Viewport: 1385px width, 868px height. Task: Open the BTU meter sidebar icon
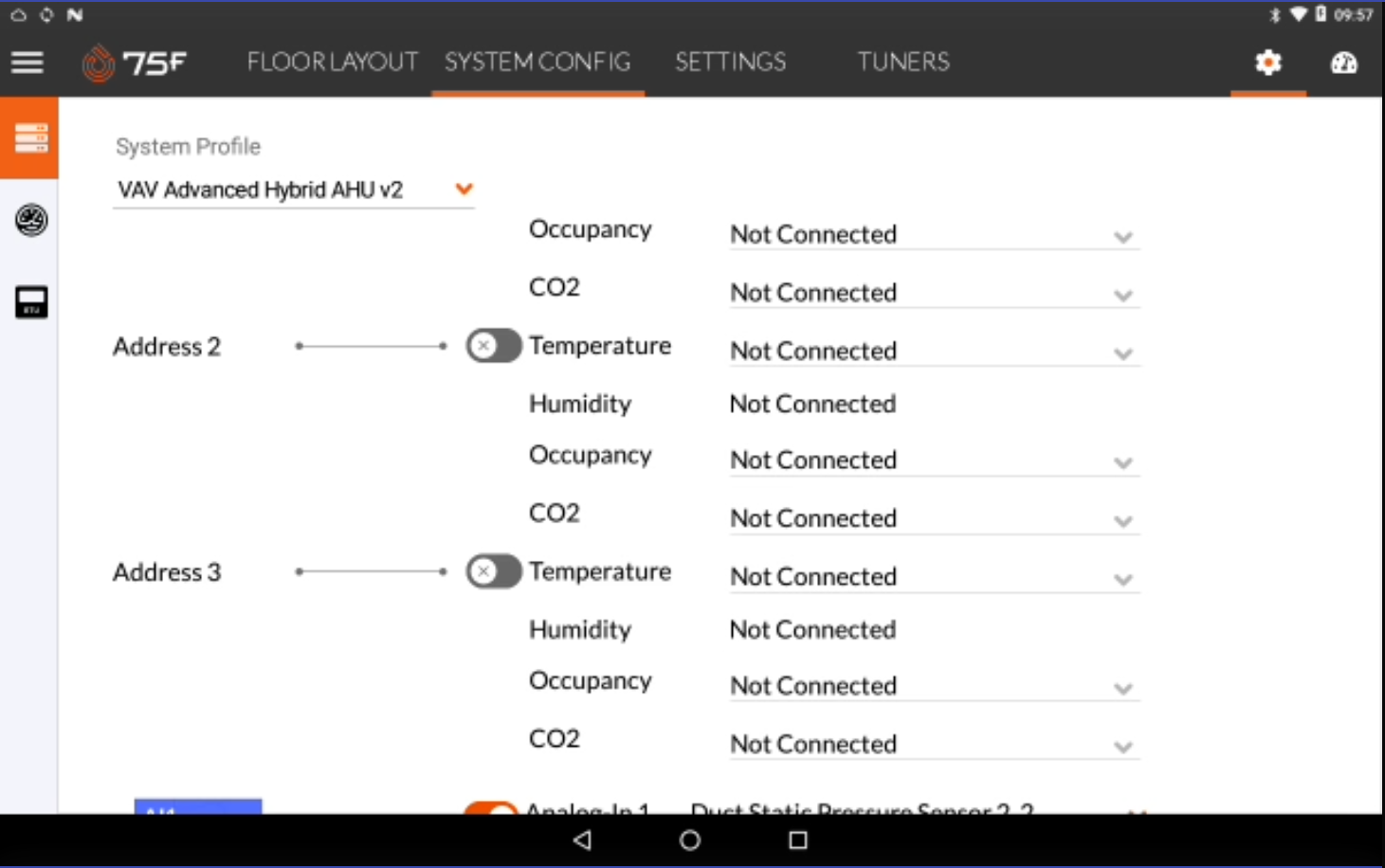[x=31, y=302]
